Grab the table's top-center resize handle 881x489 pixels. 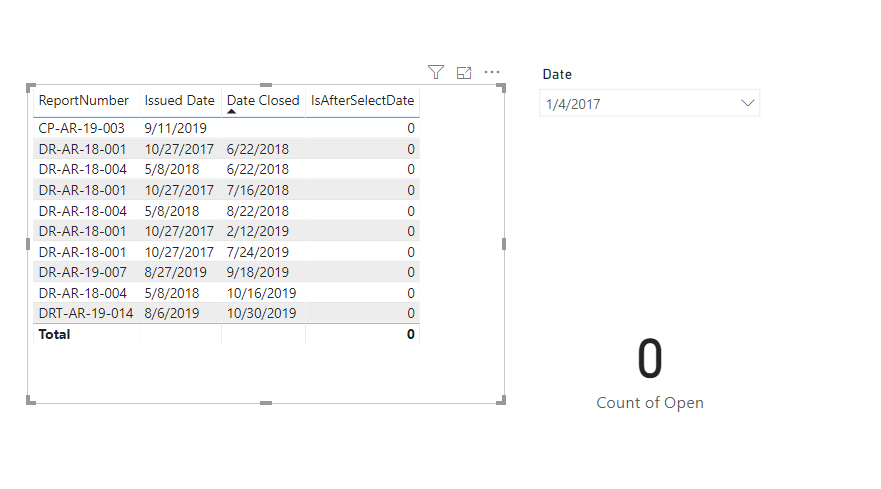[x=266, y=85]
